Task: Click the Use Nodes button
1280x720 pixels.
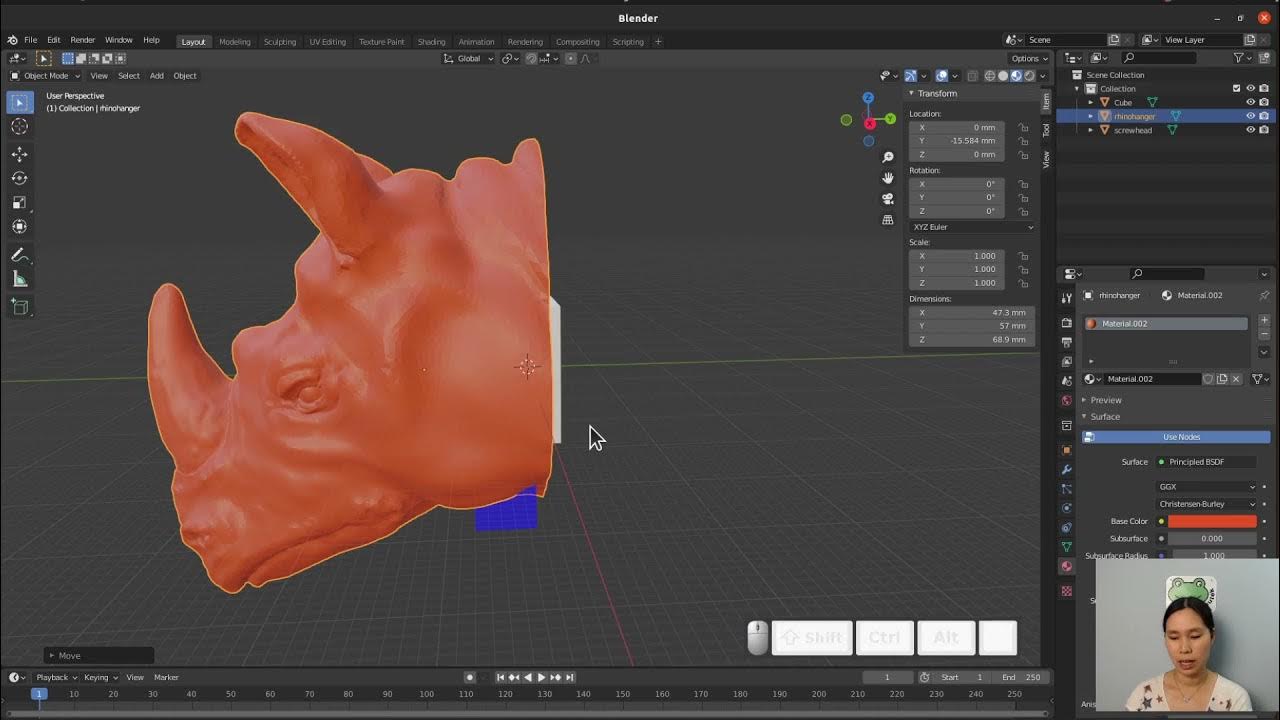Action: click(1177, 437)
